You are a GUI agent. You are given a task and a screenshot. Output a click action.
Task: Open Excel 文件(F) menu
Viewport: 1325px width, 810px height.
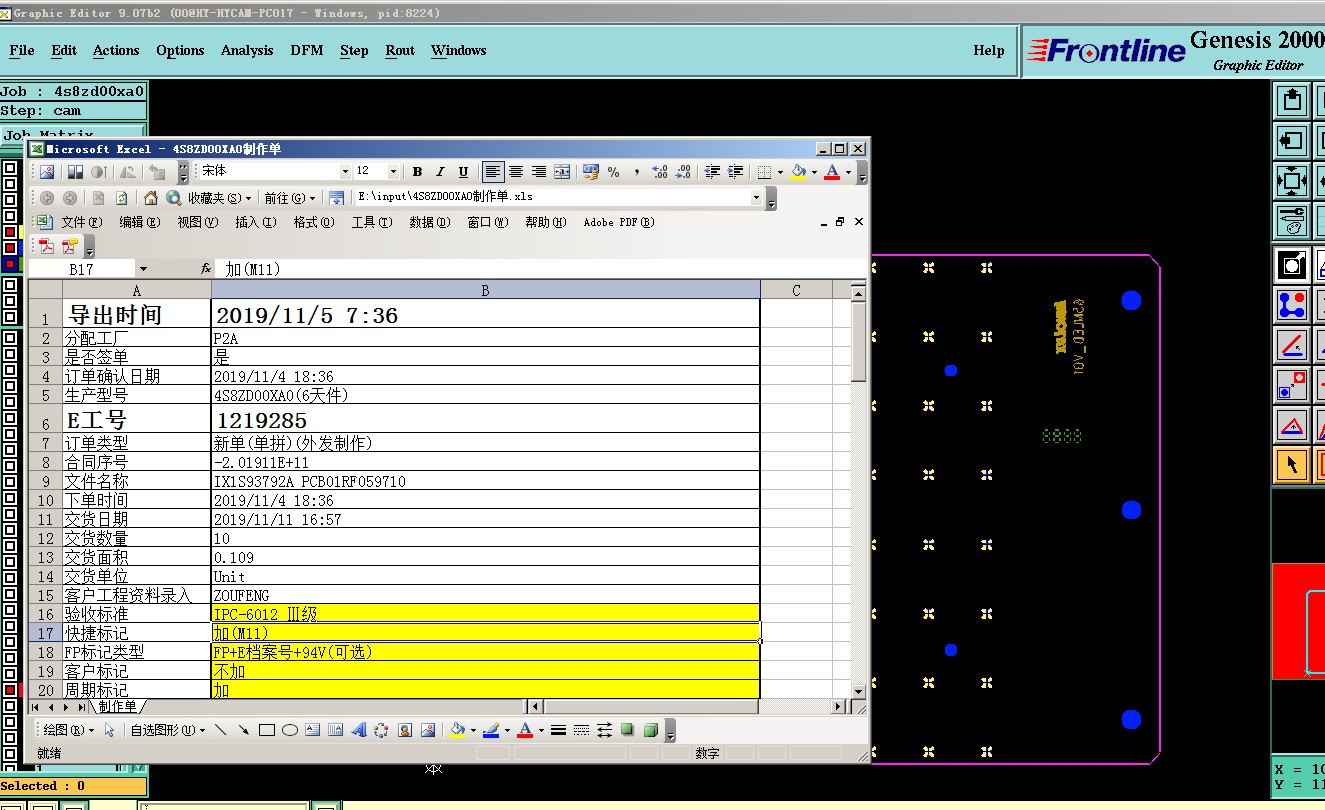(82, 222)
